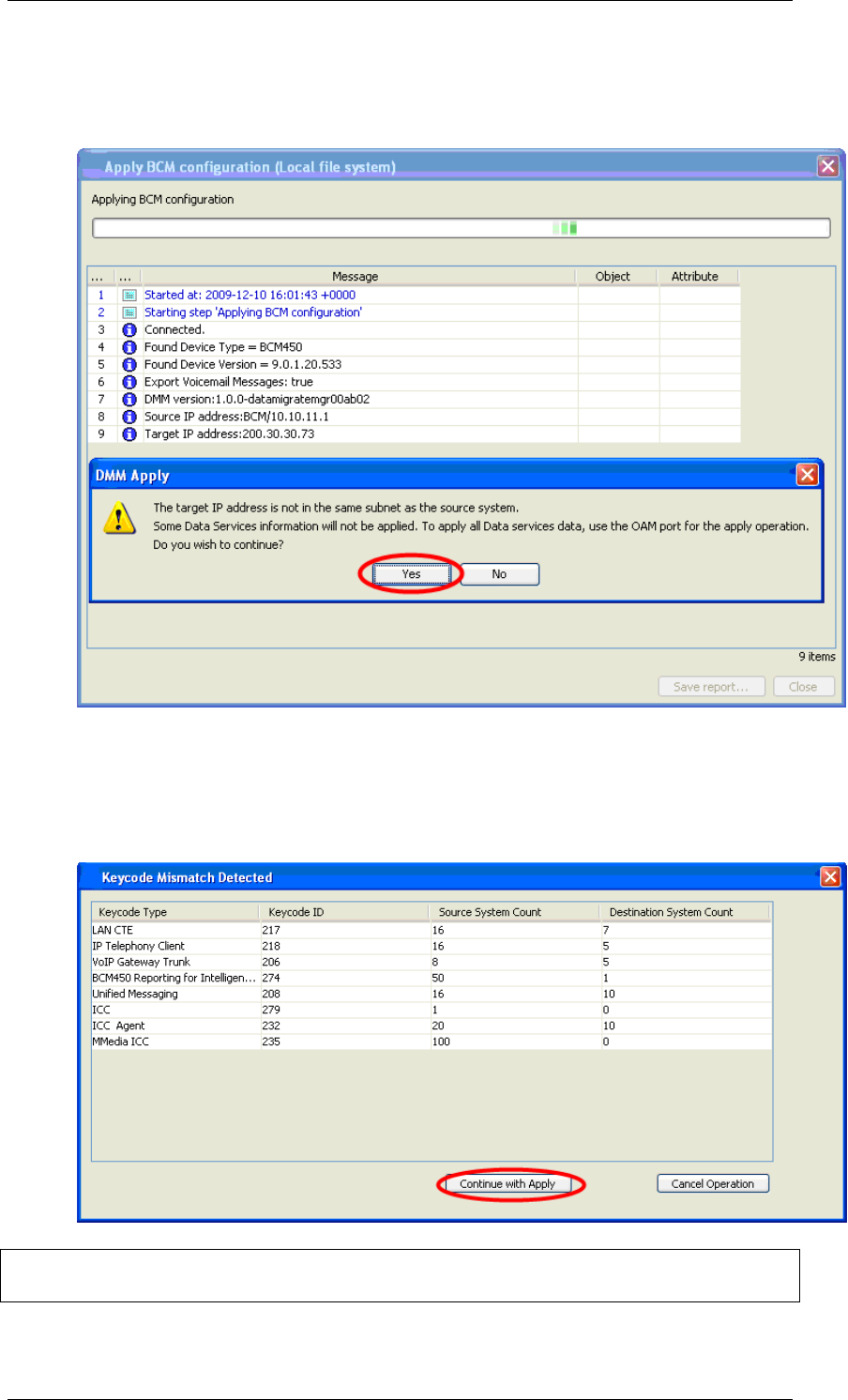Image resolution: width=848 pixels, height=1400 pixels.
Task: Select 'Target IP address:200.30.30.73' message
Action: 229,434
